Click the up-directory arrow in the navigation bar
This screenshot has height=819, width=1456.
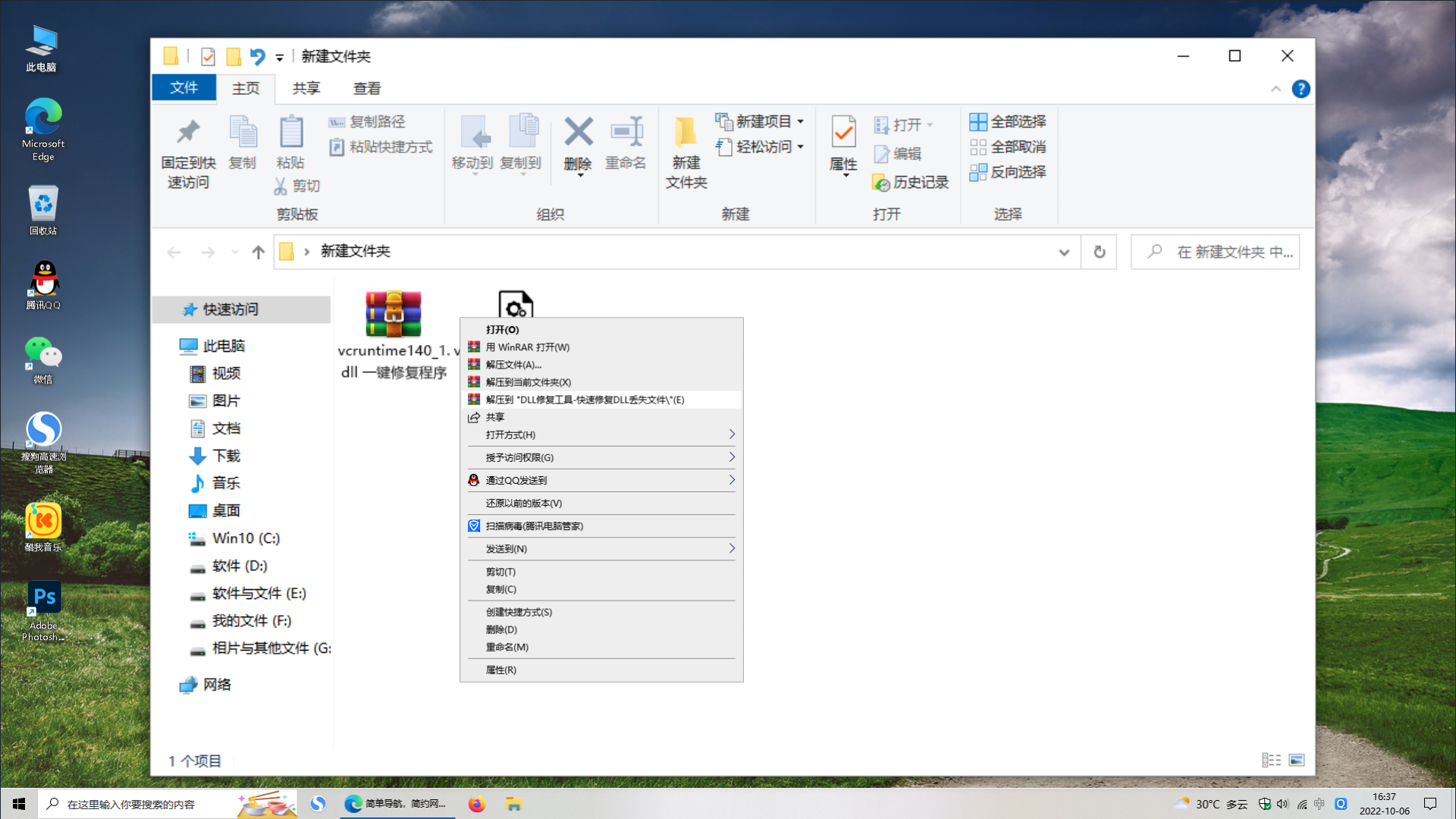[x=258, y=252]
